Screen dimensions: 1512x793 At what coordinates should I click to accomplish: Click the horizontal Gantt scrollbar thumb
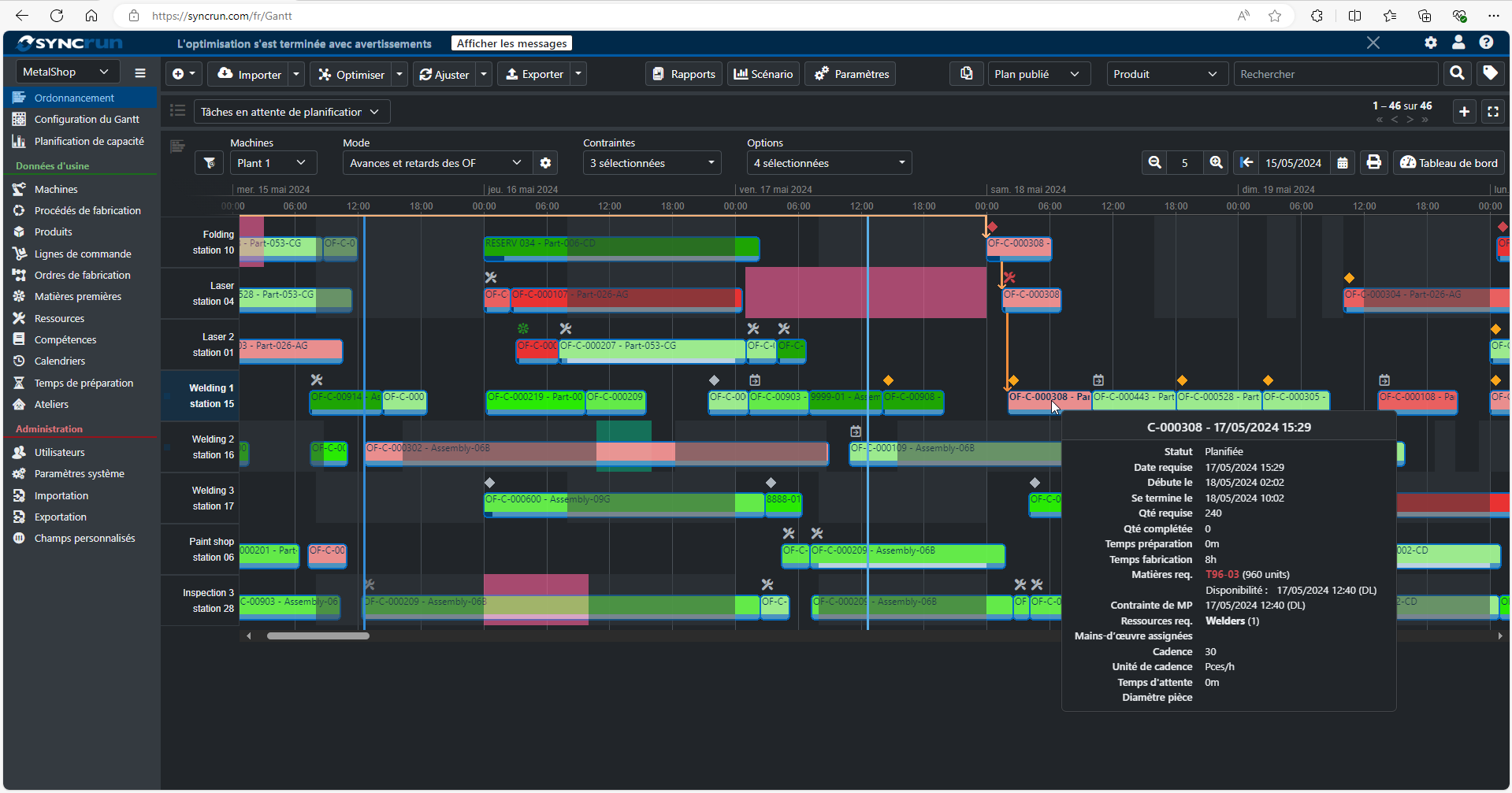(318, 636)
